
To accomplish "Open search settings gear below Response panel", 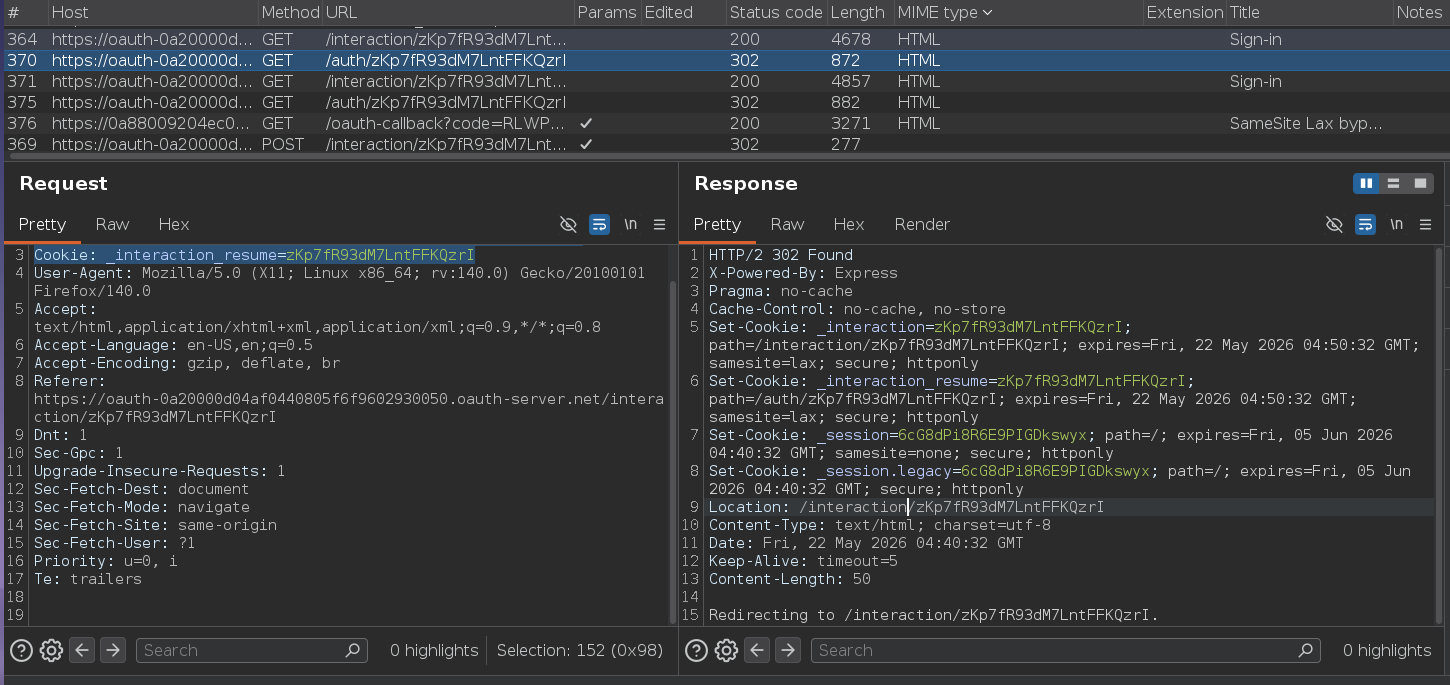I will click(x=726, y=650).
